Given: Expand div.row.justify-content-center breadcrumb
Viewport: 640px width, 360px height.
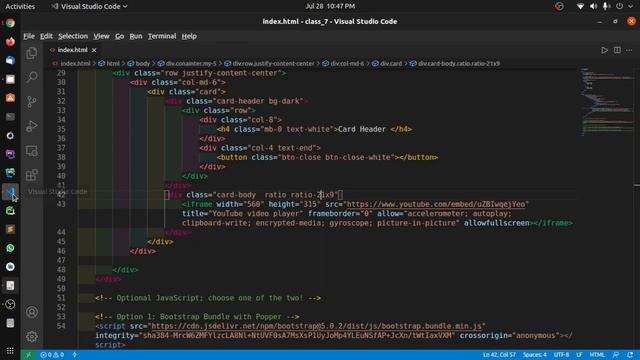Looking at the screenshot, I should (x=273, y=64).
